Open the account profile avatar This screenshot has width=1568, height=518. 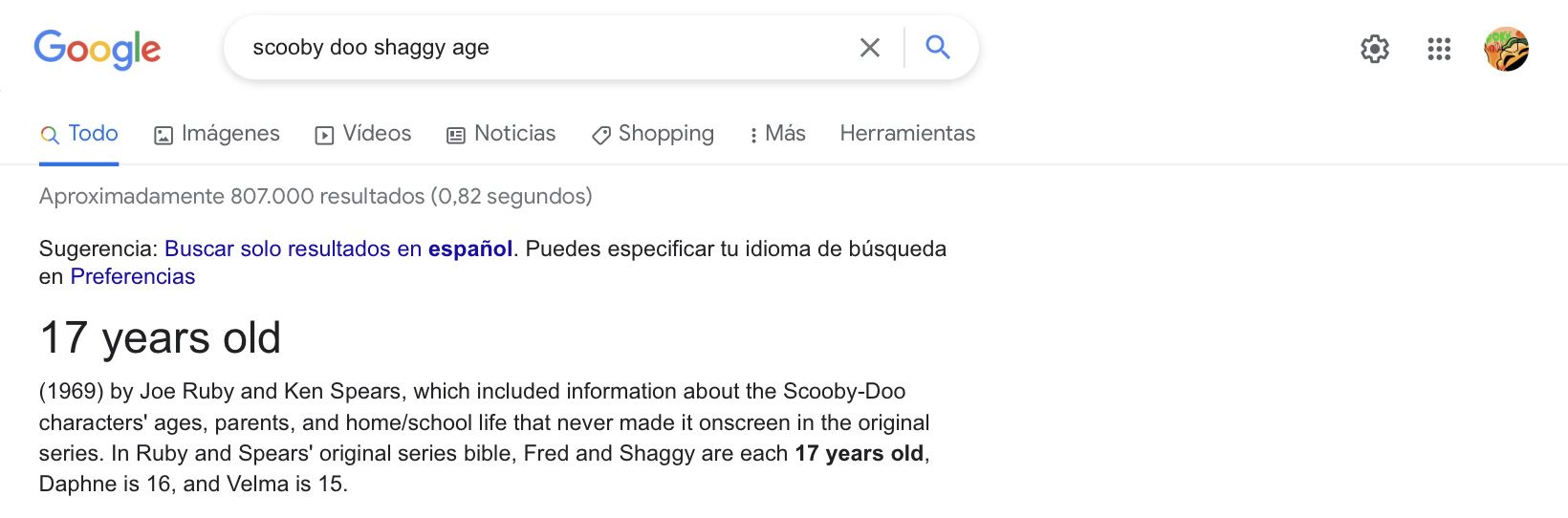click(1506, 49)
